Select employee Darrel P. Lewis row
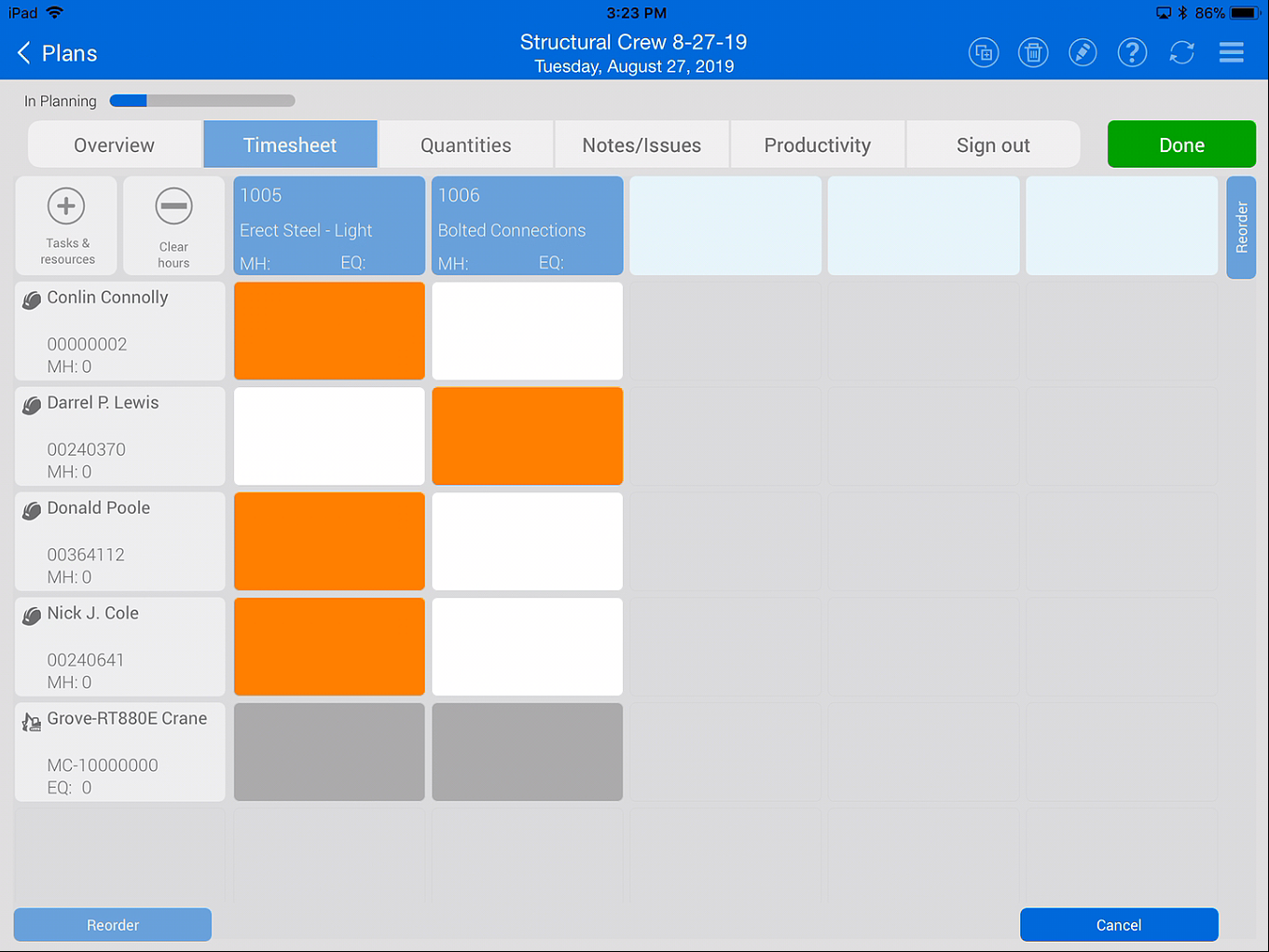 (x=120, y=436)
